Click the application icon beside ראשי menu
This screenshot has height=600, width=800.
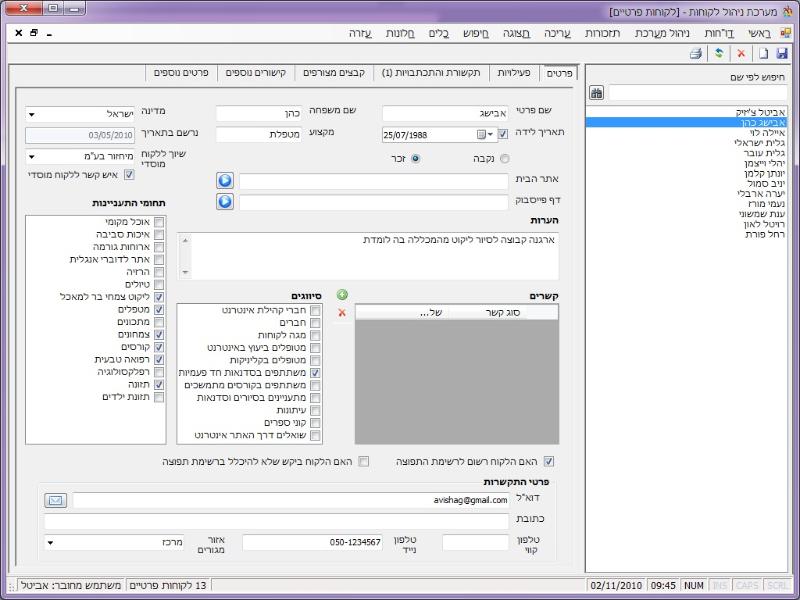(x=785, y=33)
